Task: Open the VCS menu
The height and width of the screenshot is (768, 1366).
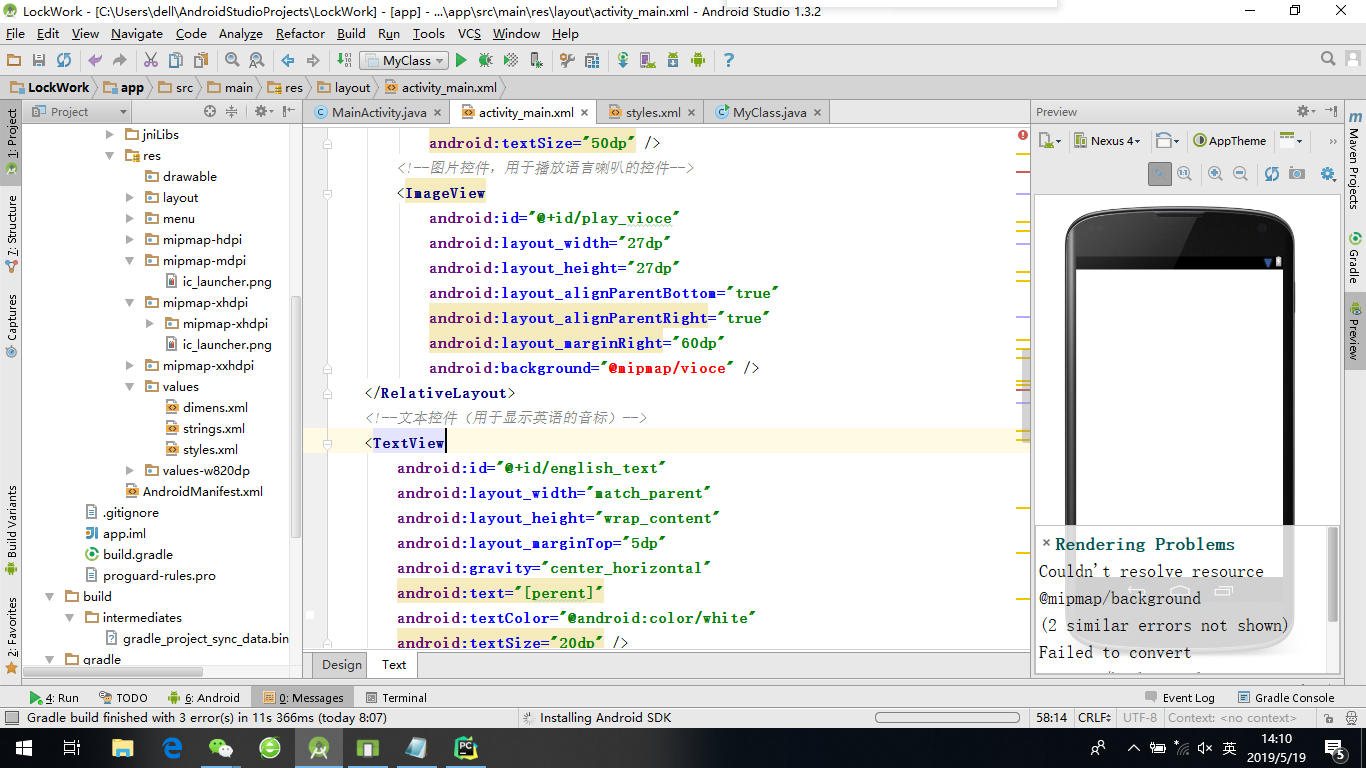Action: [x=469, y=33]
